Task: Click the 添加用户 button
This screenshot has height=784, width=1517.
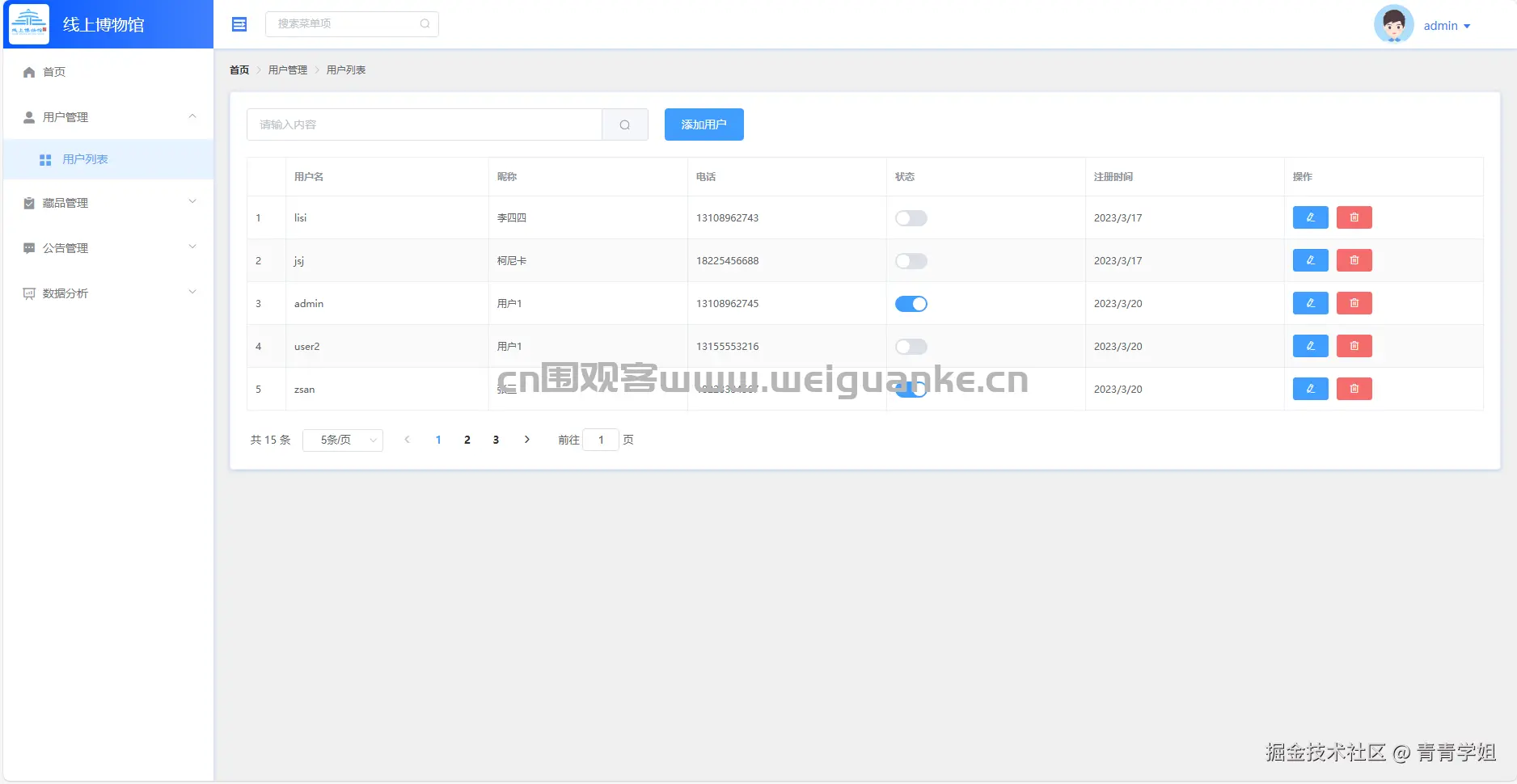Action: coord(703,124)
